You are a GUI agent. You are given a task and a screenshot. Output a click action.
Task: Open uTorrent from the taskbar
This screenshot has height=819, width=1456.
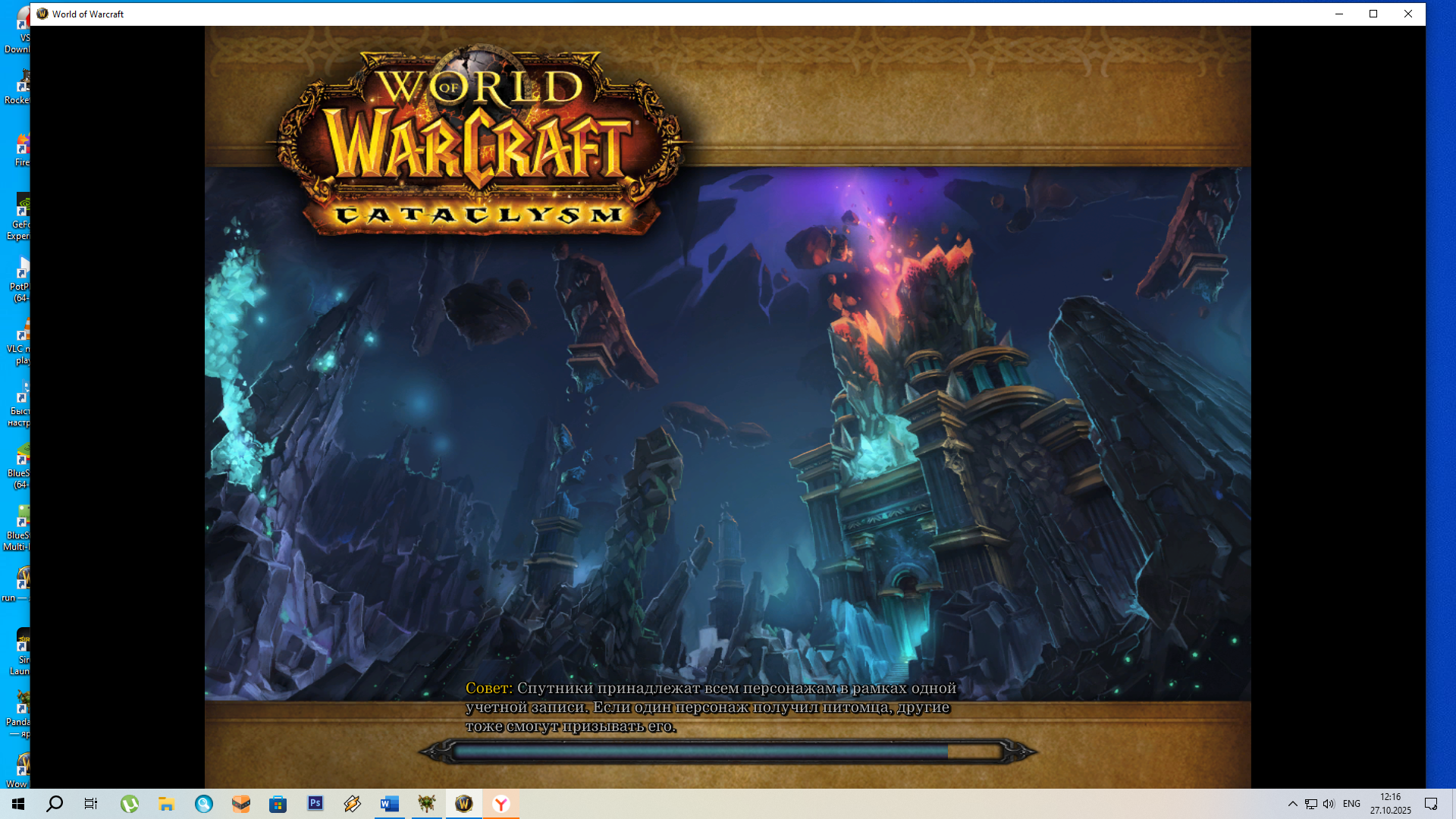click(x=130, y=804)
